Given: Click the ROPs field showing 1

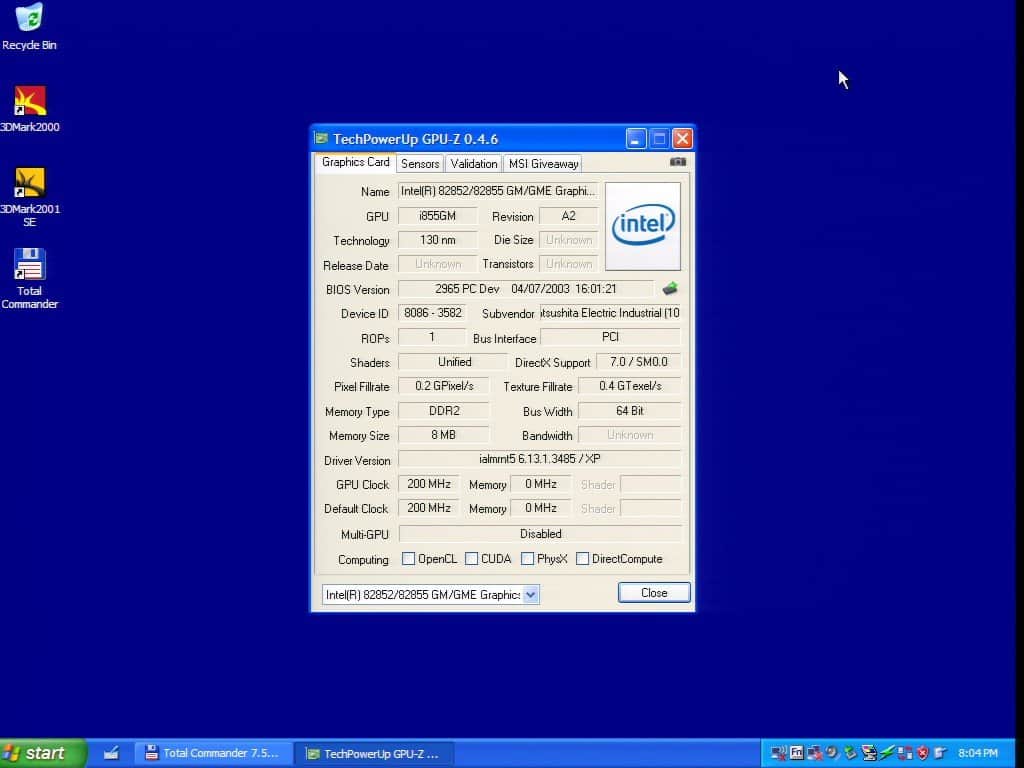Looking at the screenshot, I should pos(433,336).
